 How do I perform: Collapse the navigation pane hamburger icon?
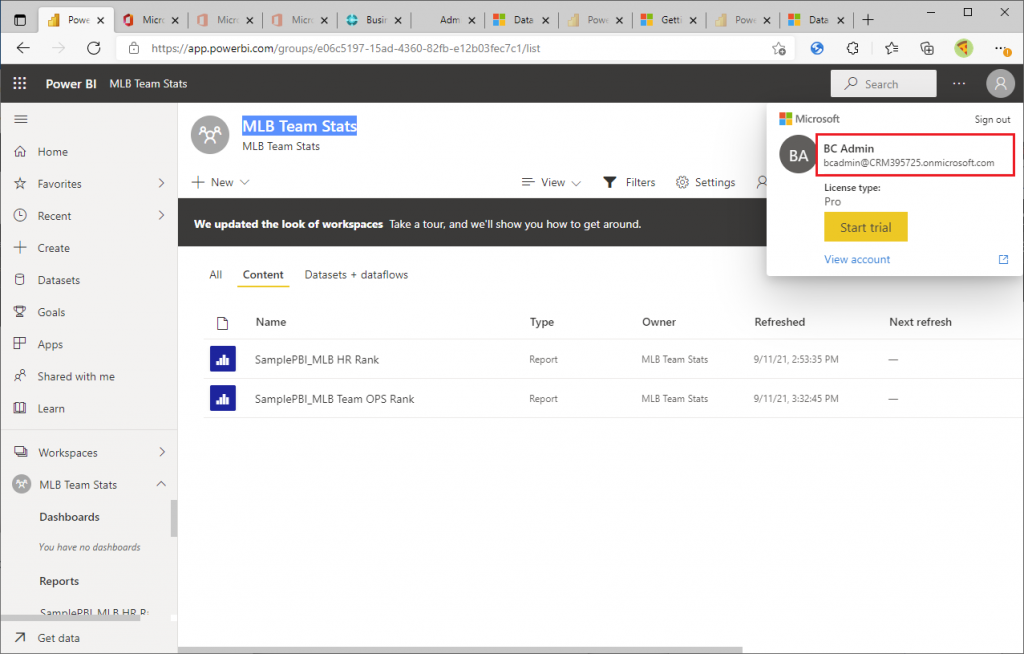[x=21, y=119]
